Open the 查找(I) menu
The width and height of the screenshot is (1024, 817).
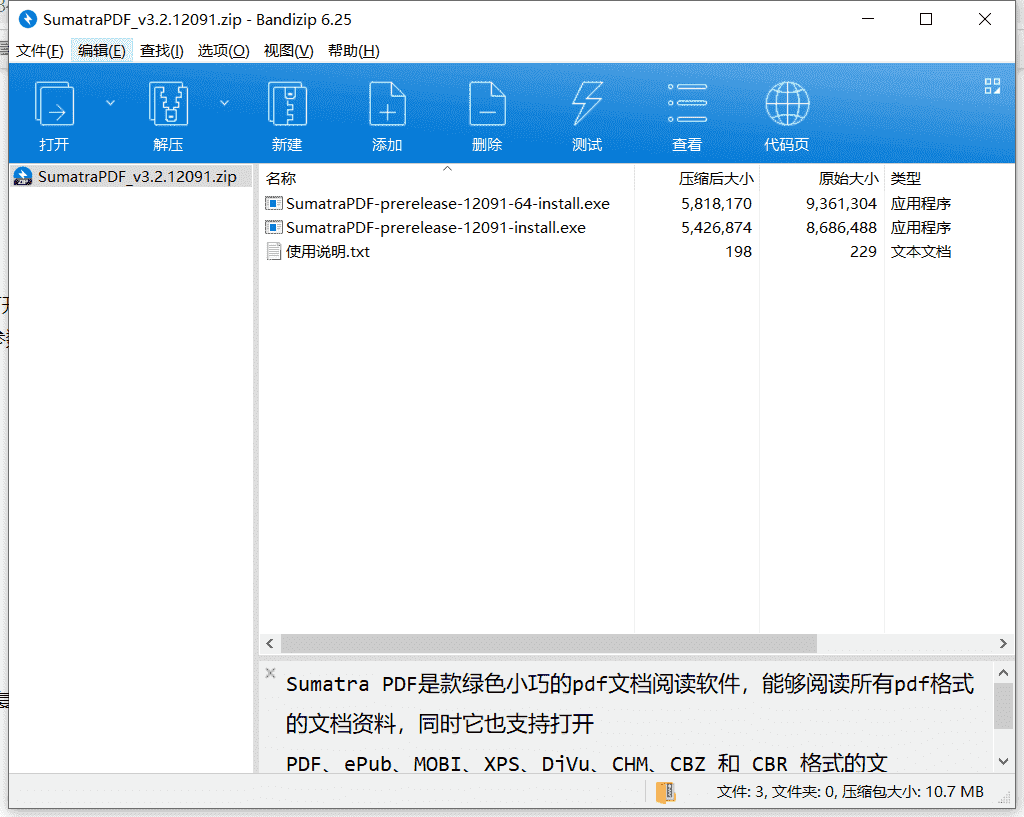161,51
